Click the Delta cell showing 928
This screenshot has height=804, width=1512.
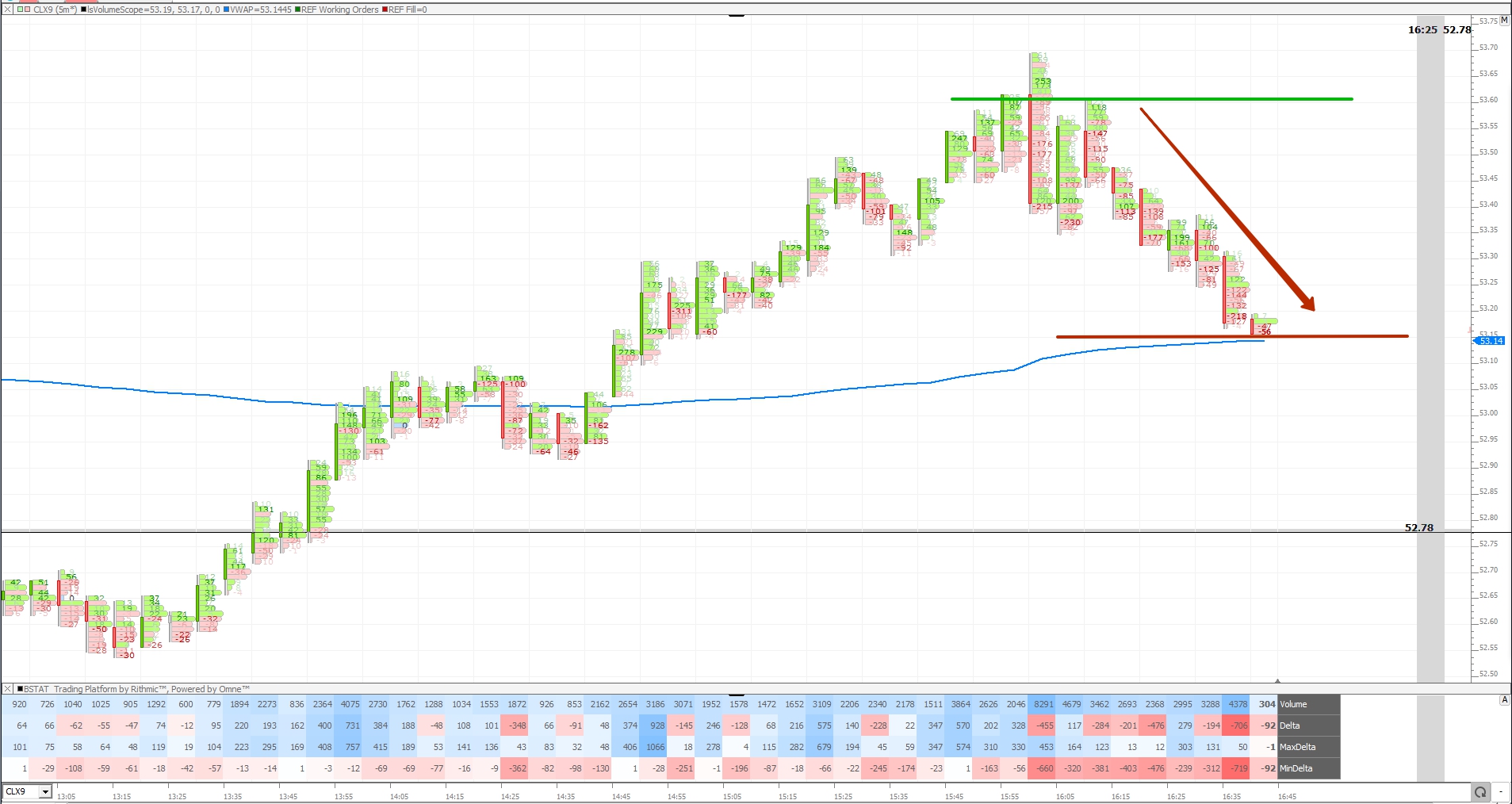tap(653, 726)
